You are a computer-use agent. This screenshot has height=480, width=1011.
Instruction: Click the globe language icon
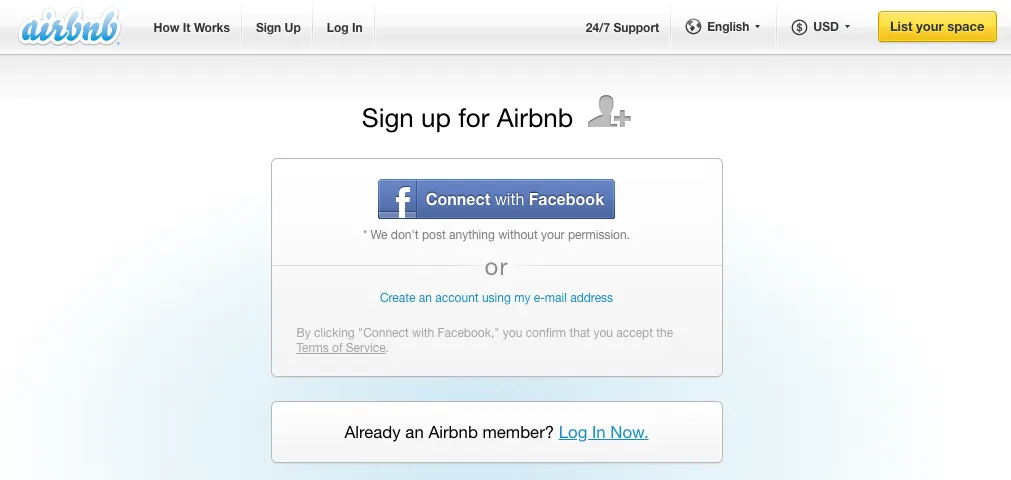[693, 27]
